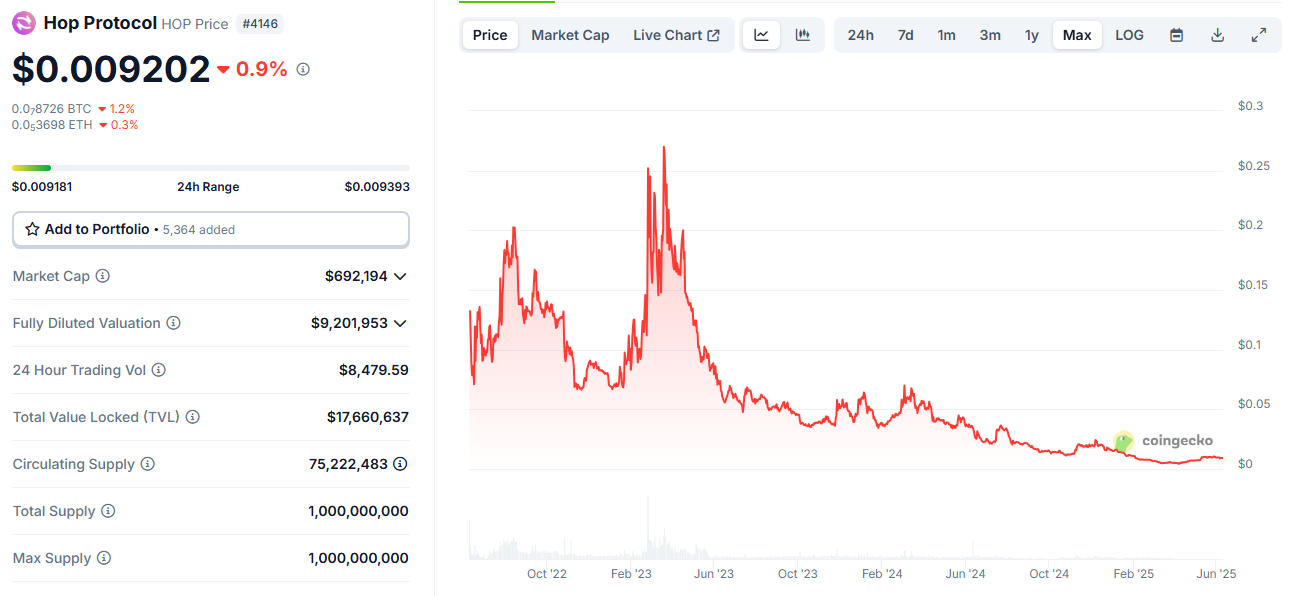Select the 1m time range
The height and width of the screenshot is (596, 1311).
[946, 35]
